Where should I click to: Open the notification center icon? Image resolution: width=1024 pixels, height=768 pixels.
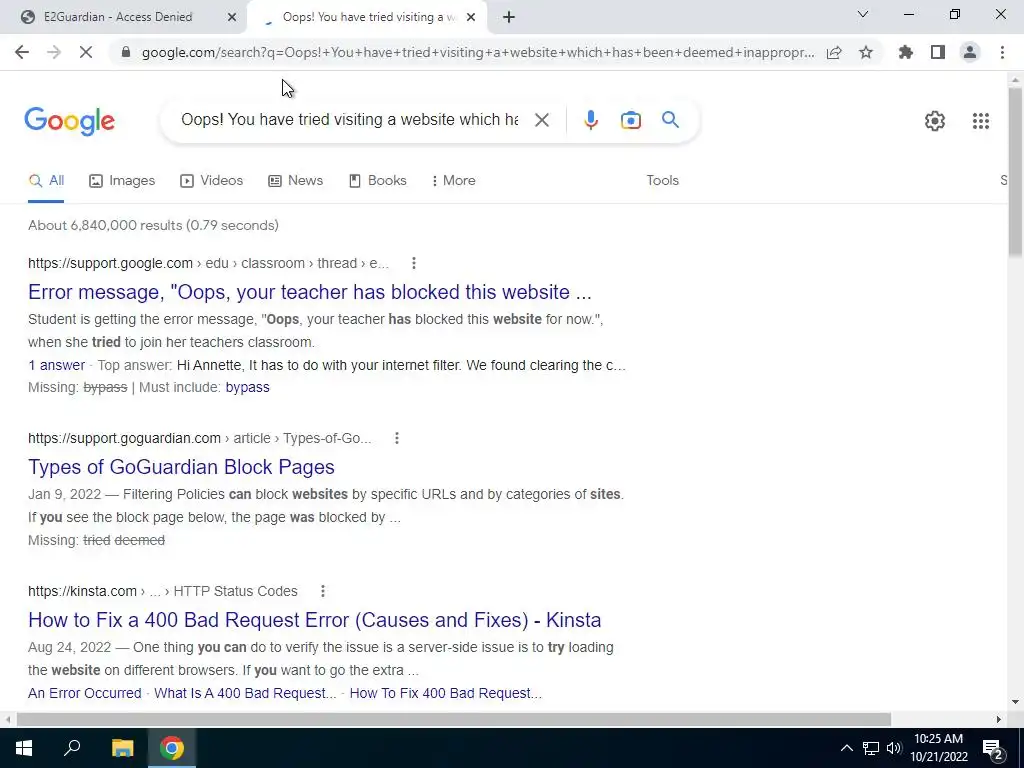[993, 748]
